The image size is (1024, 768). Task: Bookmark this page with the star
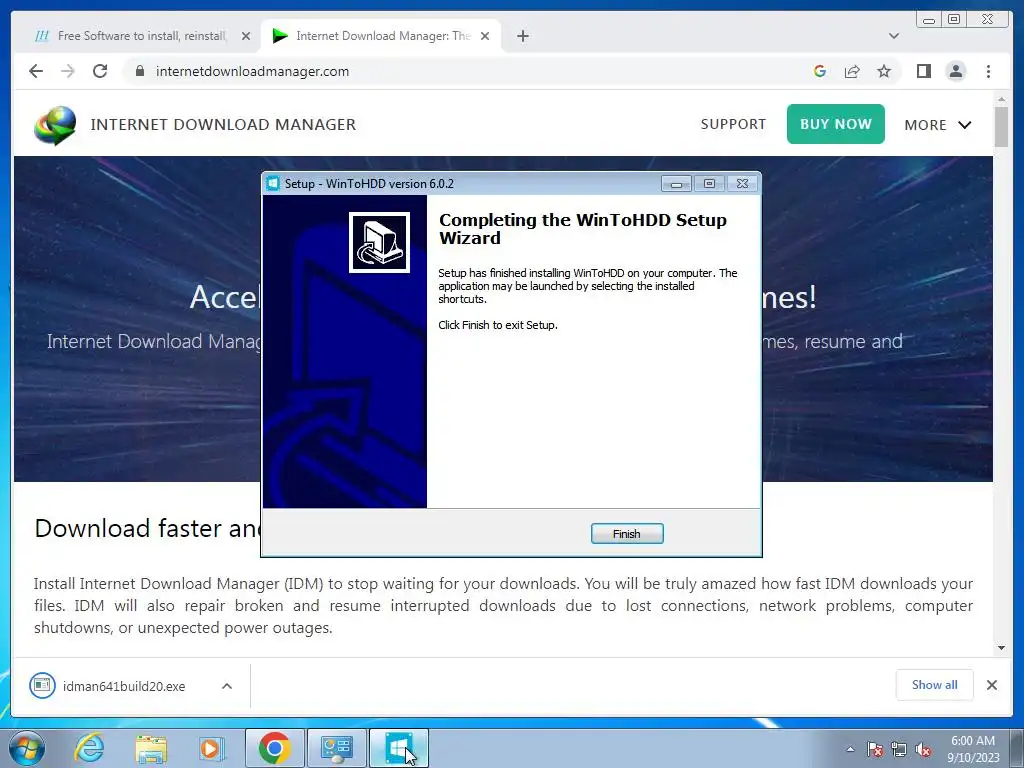pyautogui.click(x=884, y=71)
